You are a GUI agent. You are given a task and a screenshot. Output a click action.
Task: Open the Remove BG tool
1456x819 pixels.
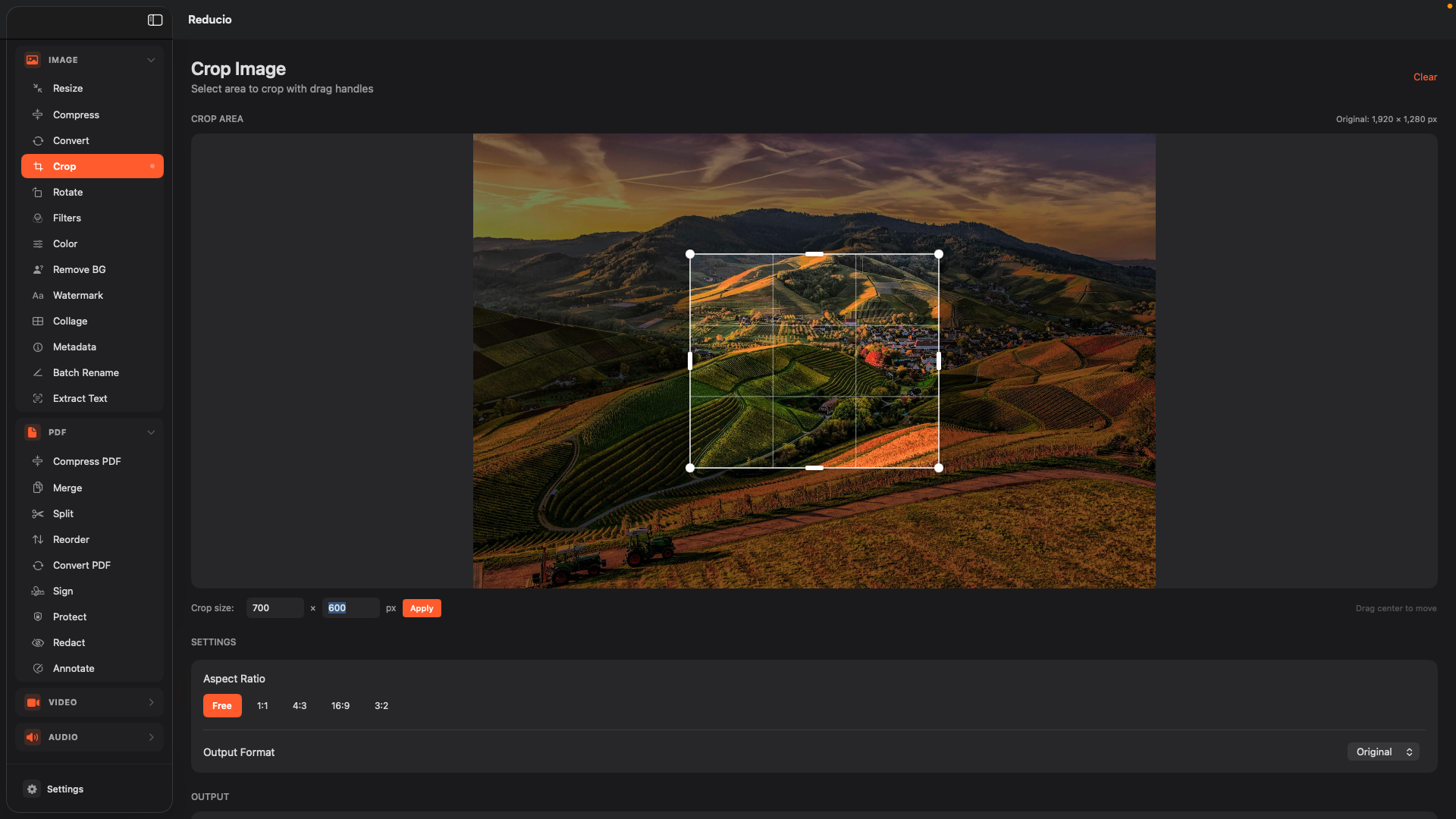tap(79, 269)
